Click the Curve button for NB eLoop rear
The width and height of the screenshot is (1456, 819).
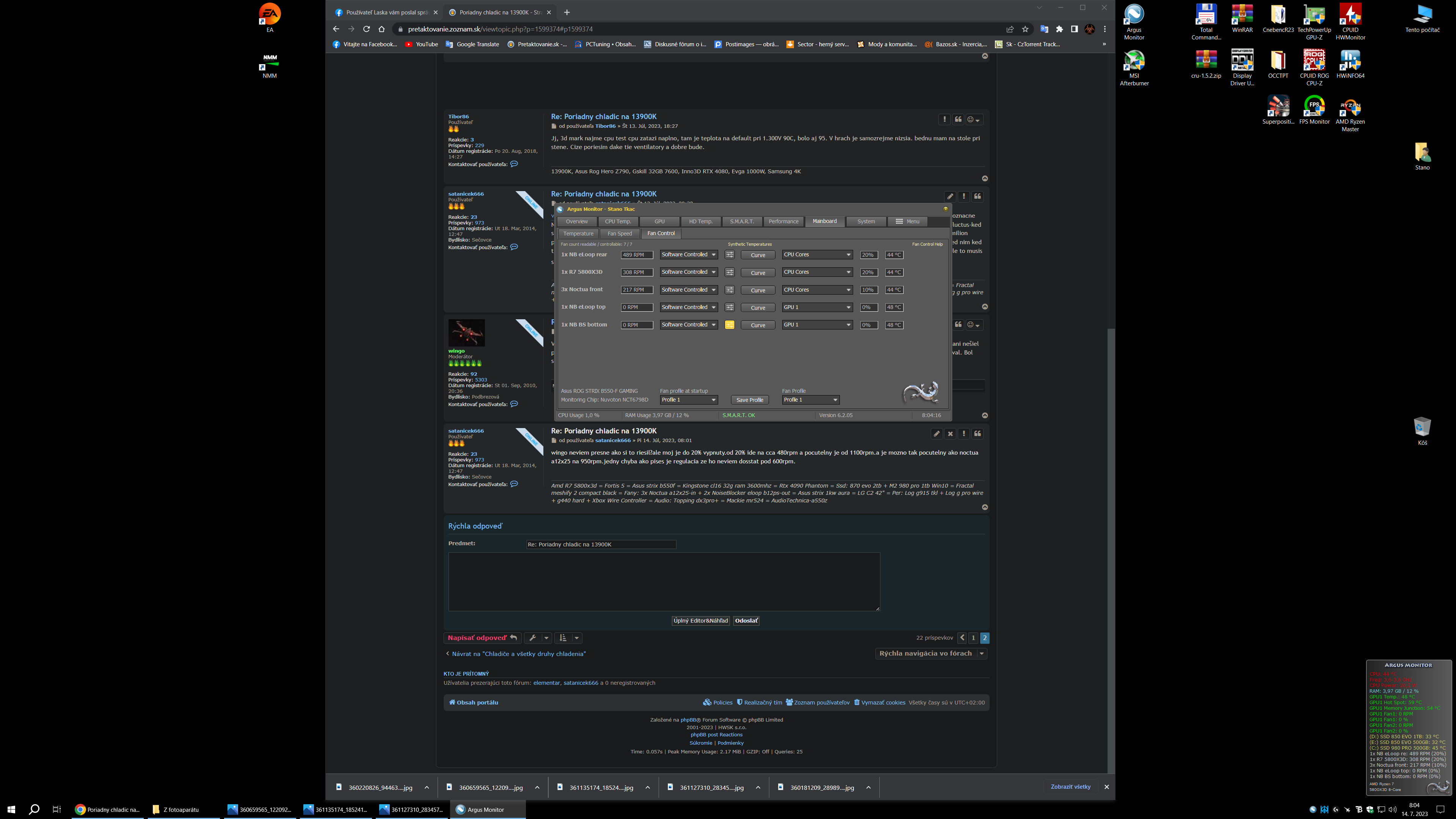point(758,255)
